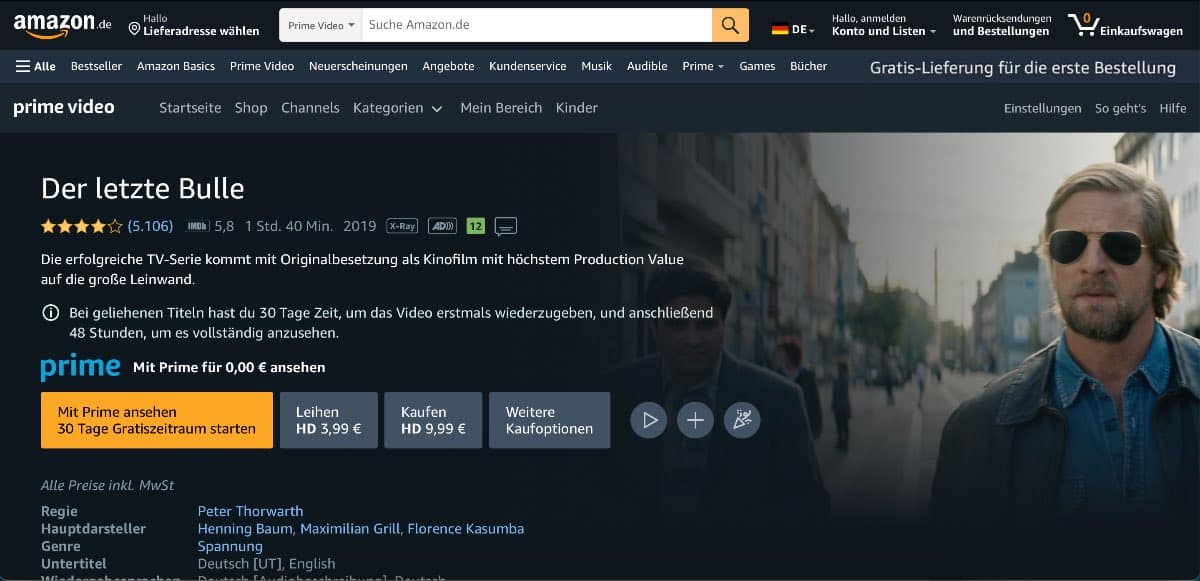This screenshot has width=1200, height=581.
Task: Open Mein Bereich tab
Action: tap(501, 108)
